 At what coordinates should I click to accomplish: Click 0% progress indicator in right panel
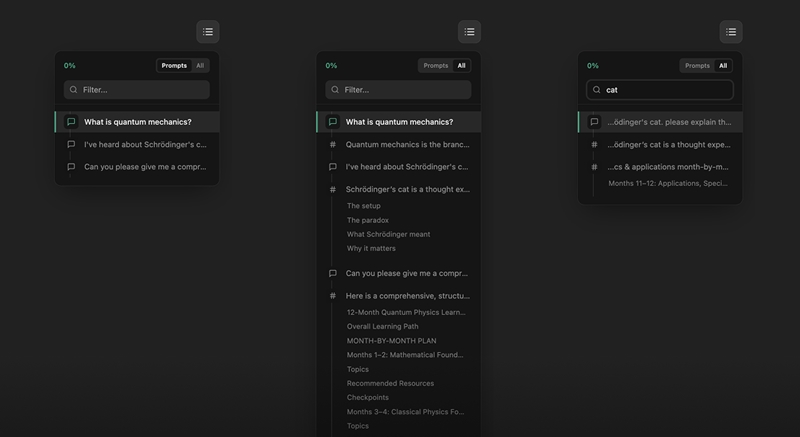[593, 65]
